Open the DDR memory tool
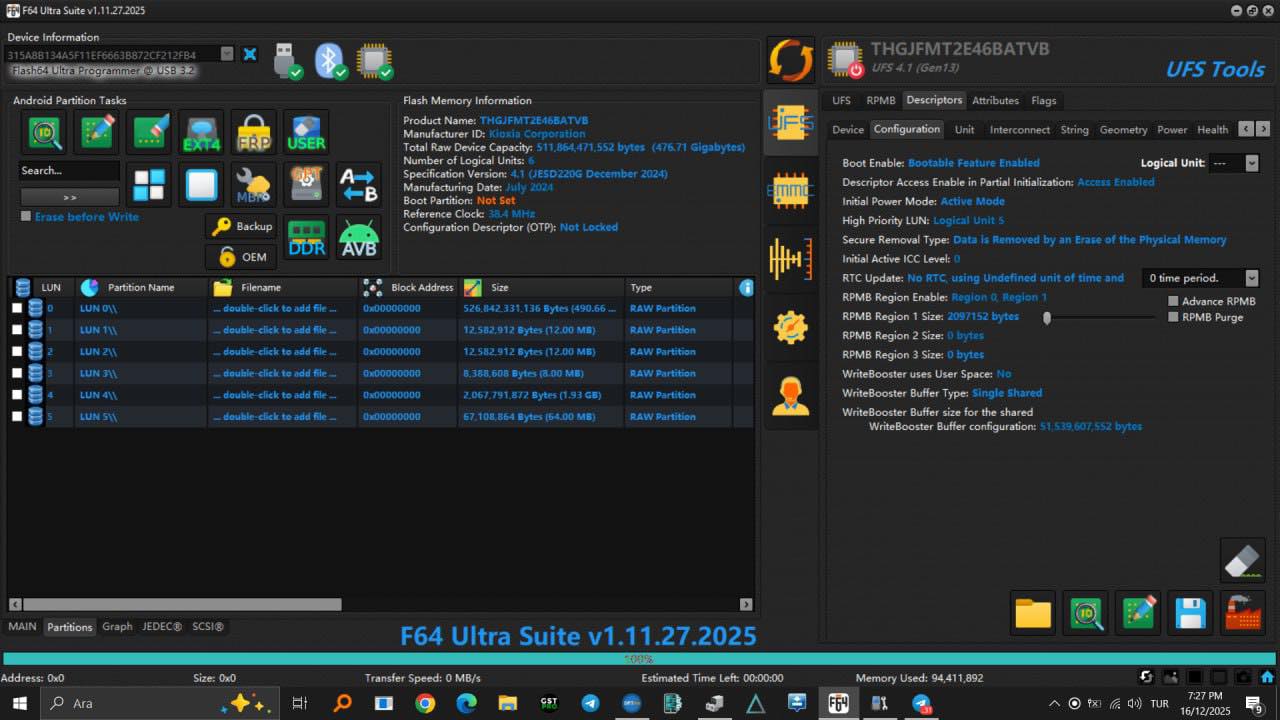Screen dimensions: 1280x720 [306, 237]
